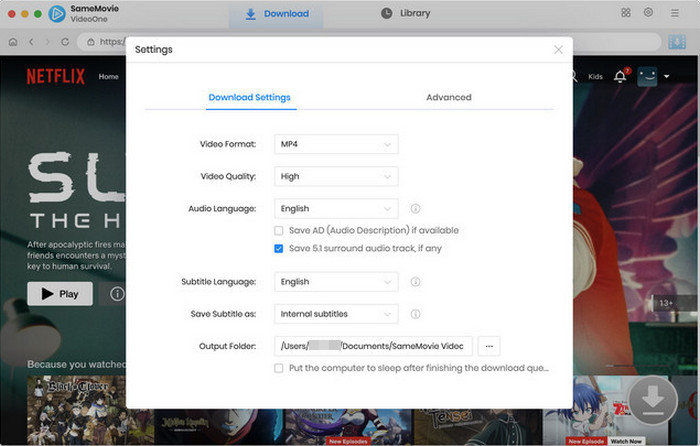Open the Save Subtitle as dropdown

pyautogui.click(x=336, y=313)
